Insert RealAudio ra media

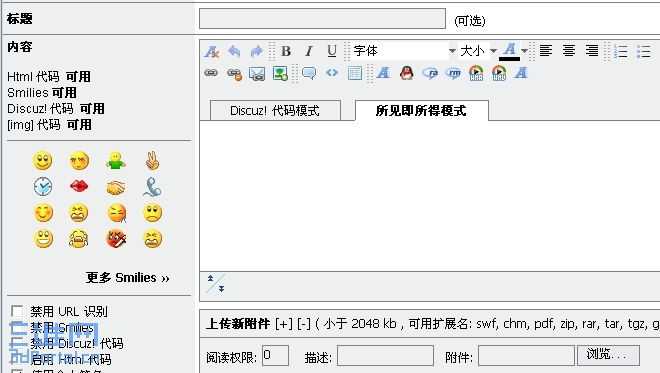430,73
